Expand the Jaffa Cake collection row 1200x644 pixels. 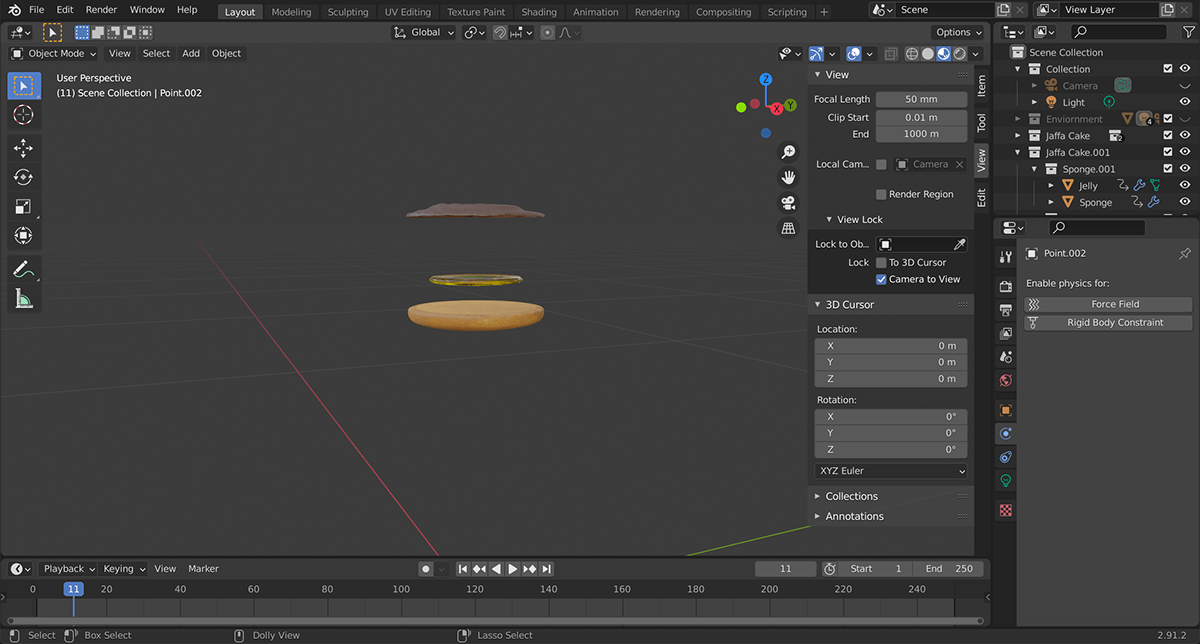click(x=1018, y=135)
